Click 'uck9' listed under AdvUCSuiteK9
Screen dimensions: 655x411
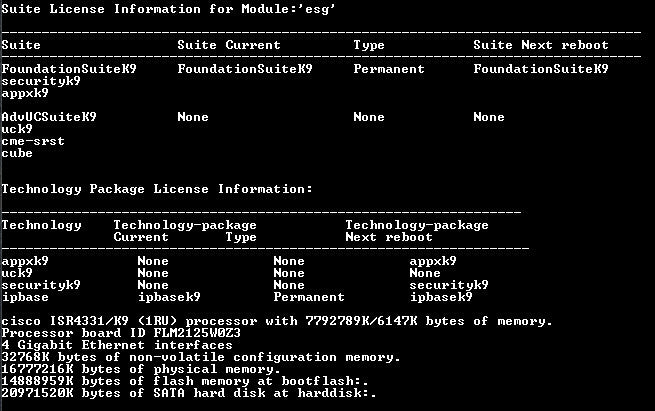tap(17, 129)
